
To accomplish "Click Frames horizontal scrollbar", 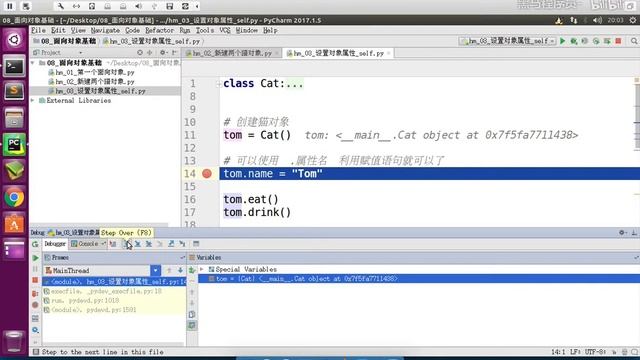I will point(114,344).
